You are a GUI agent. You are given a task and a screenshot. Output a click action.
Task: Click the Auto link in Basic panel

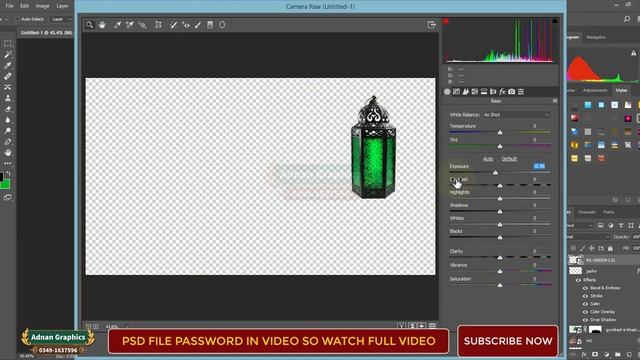pyautogui.click(x=488, y=159)
